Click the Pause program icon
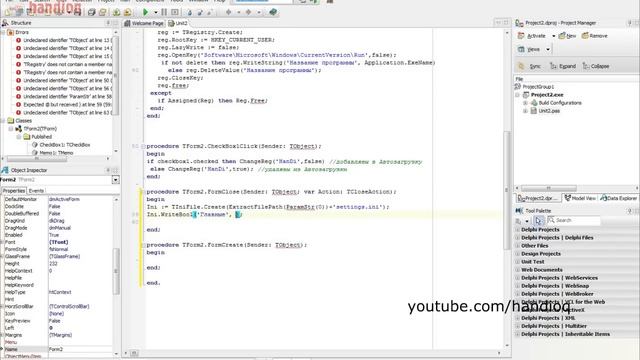 pos(164,12)
